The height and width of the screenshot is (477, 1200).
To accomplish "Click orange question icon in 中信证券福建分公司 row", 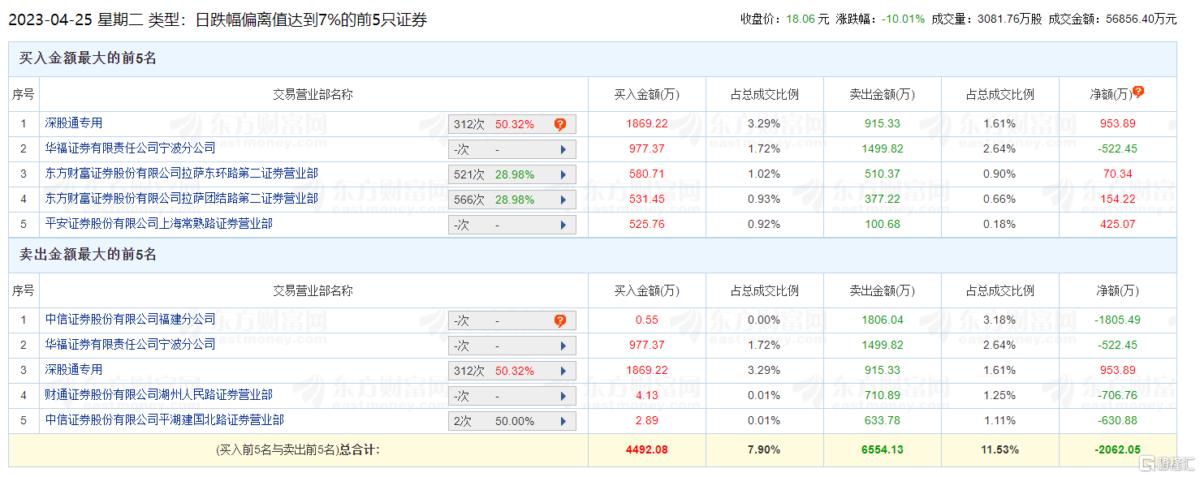I will pos(560,320).
